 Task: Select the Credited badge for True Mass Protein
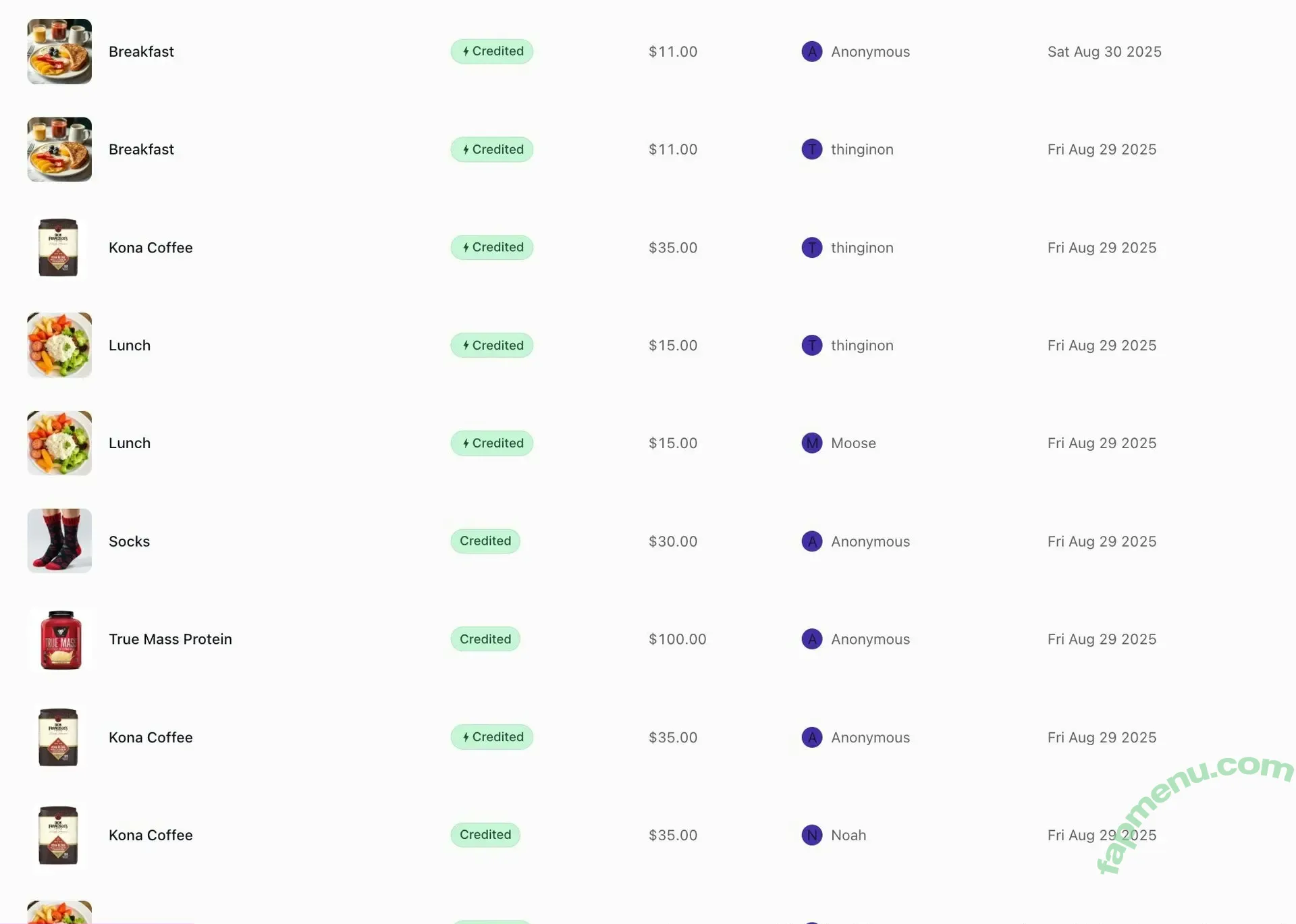[485, 639]
